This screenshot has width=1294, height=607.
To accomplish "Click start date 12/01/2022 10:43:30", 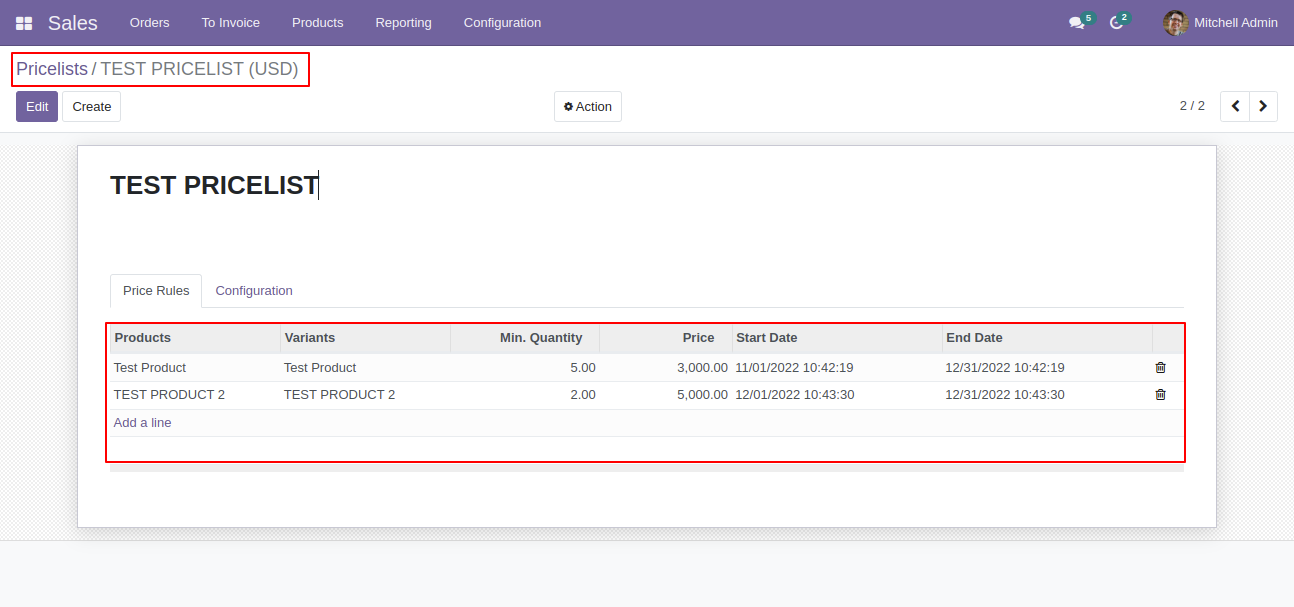I will [x=794, y=394].
